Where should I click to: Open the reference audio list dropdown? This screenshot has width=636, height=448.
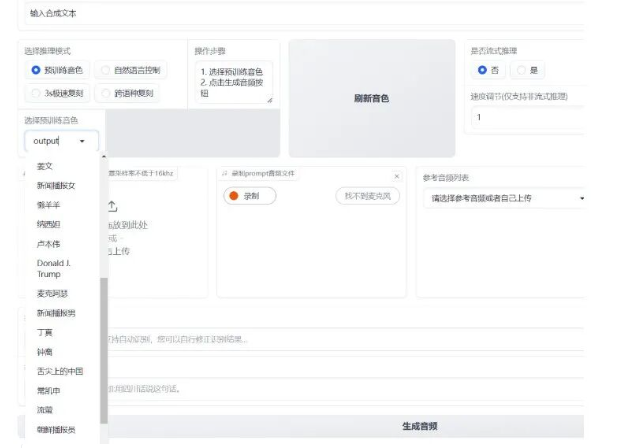click(582, 198)
